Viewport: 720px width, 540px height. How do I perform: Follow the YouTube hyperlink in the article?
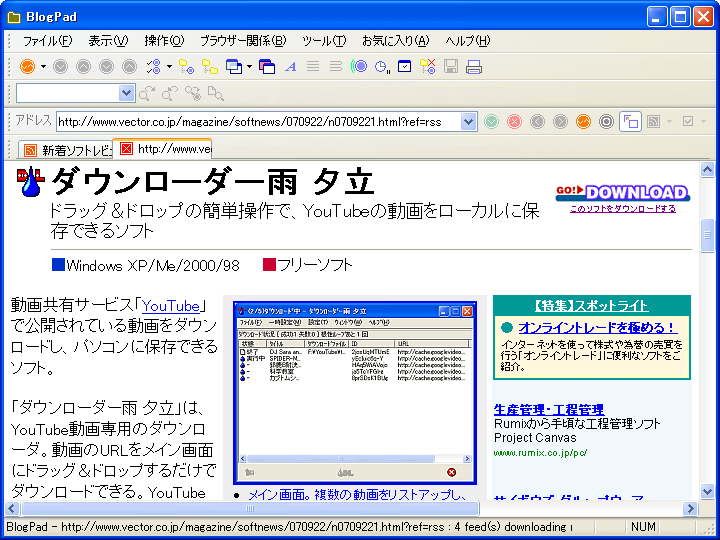tap(171, 306)
